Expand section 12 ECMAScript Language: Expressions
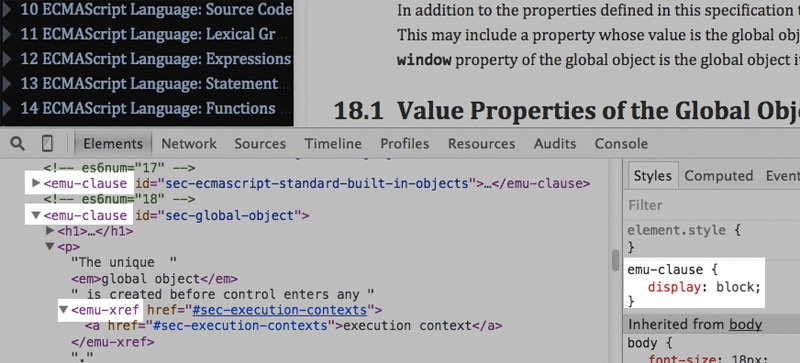 [6, 59]
